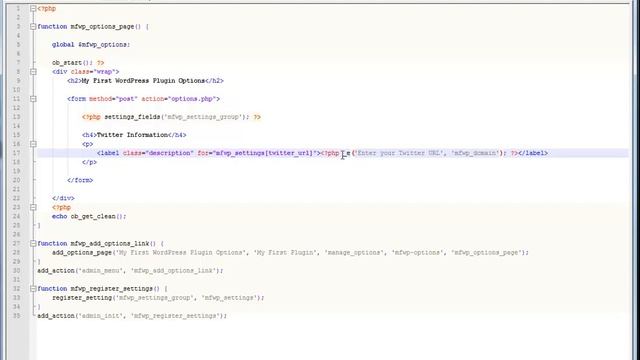This screenshot has width=640, height=360.
Task: Click the 'My First WordPress Plugin Options' heading text
Action: coord(143,81)
